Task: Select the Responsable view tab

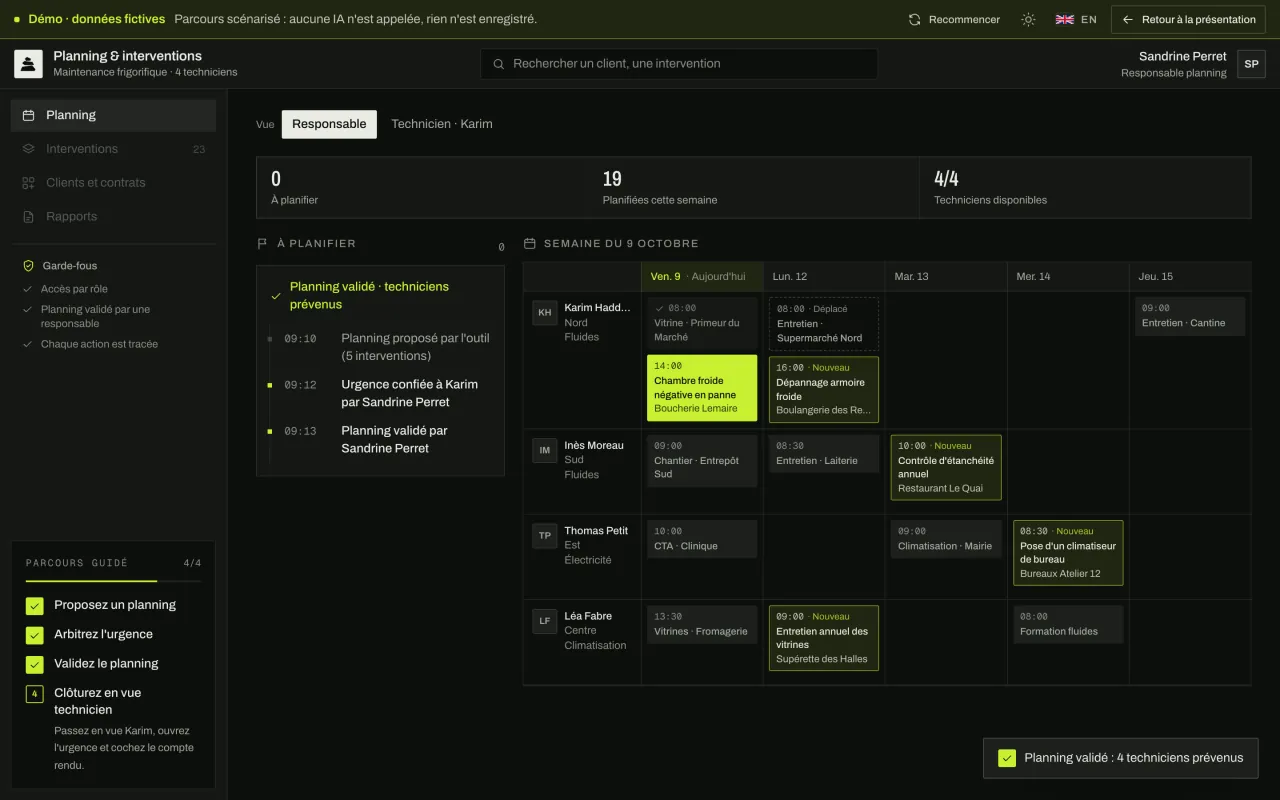Action: click(329, 124)
